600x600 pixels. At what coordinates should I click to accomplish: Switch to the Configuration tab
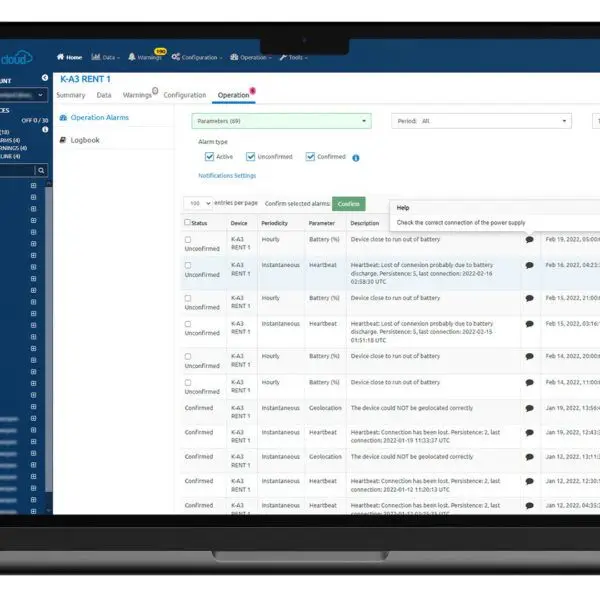pyautogui.click(x=185, y=95)
